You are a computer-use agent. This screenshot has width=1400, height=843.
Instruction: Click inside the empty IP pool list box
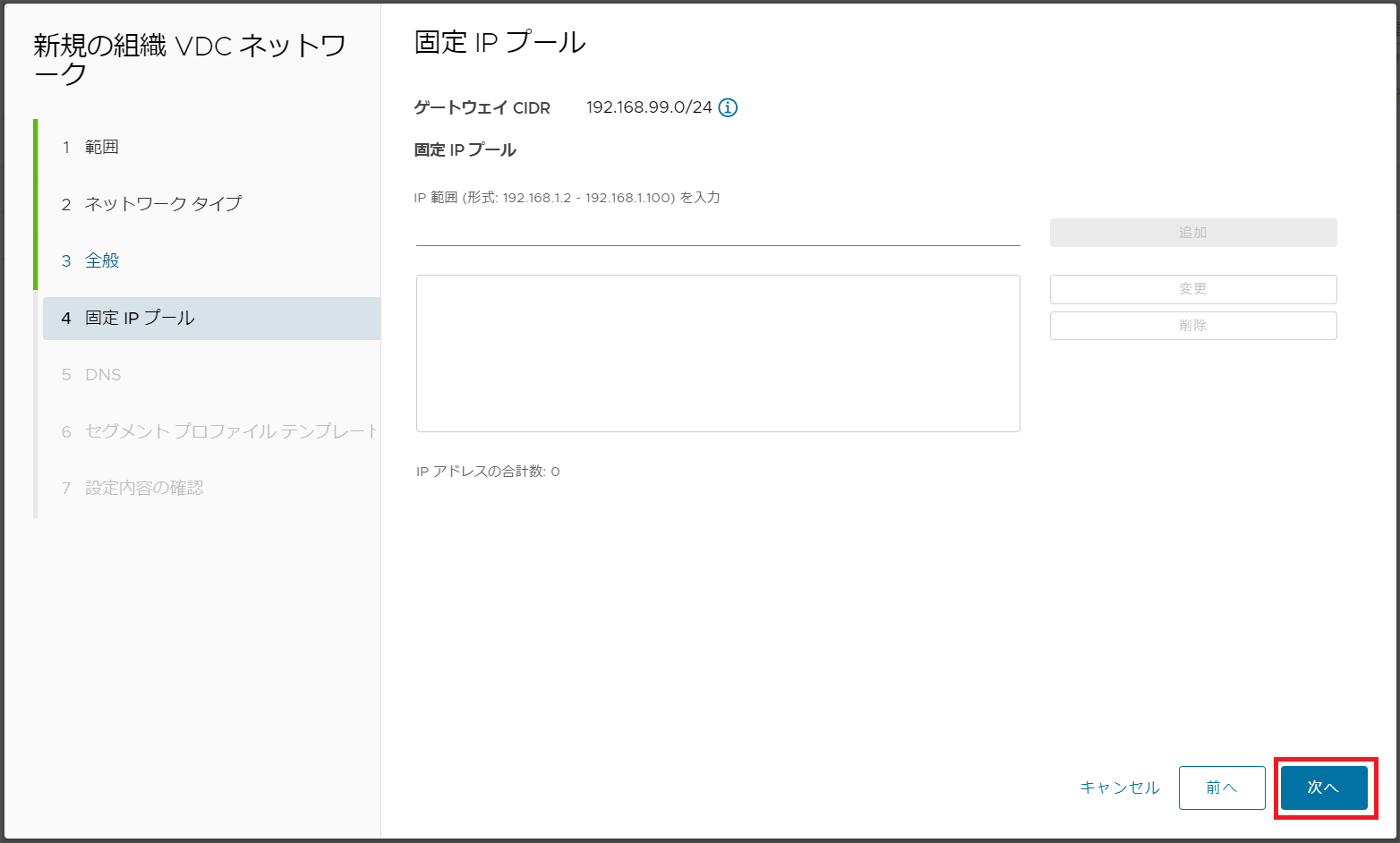point(717,353)
